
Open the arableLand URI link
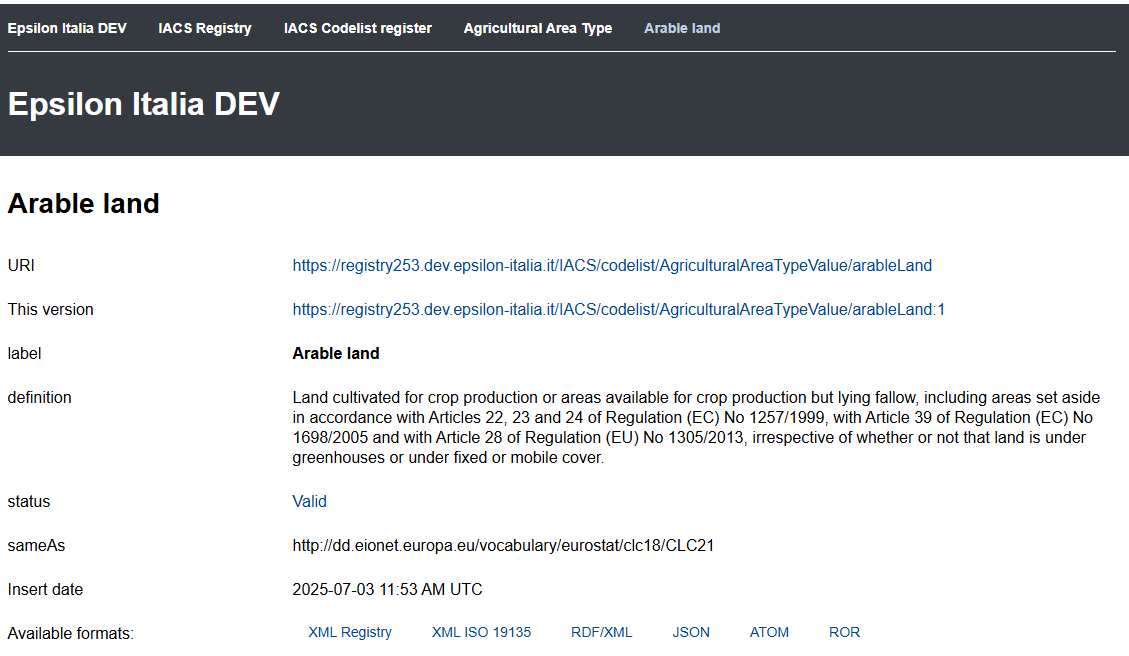click(611, 265)
